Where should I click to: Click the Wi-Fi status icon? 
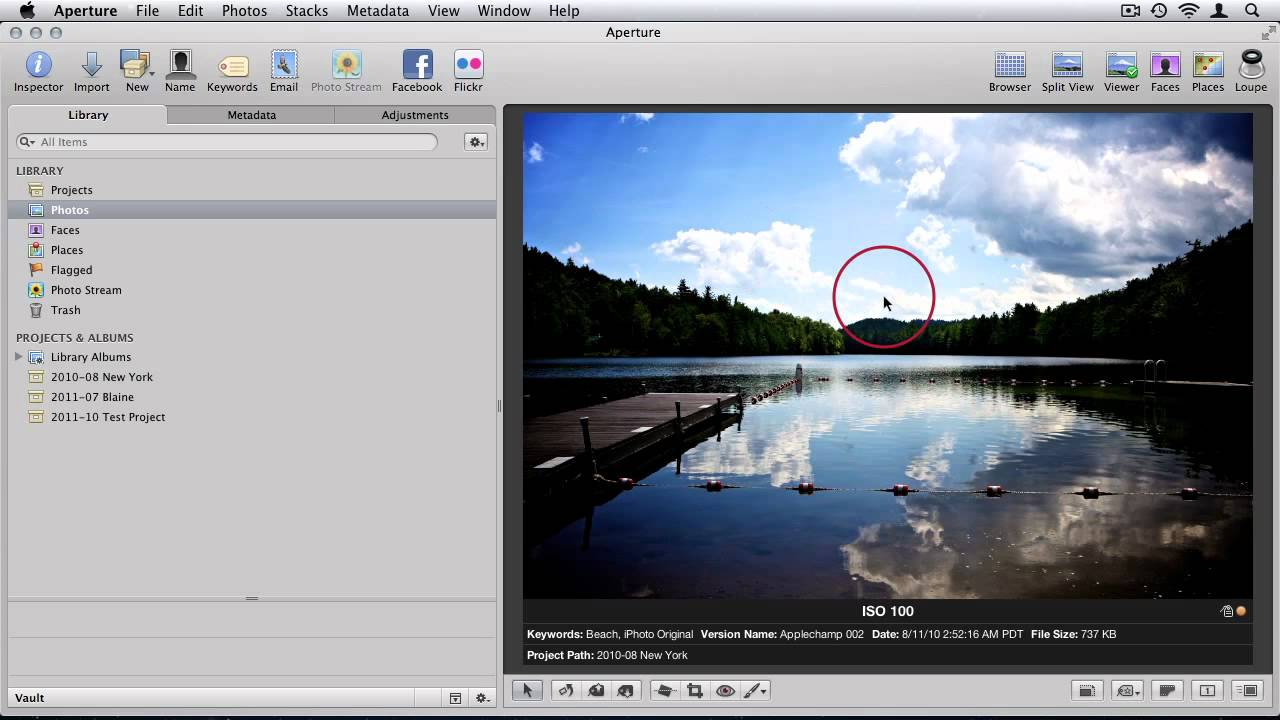(x=1190, y=11)
